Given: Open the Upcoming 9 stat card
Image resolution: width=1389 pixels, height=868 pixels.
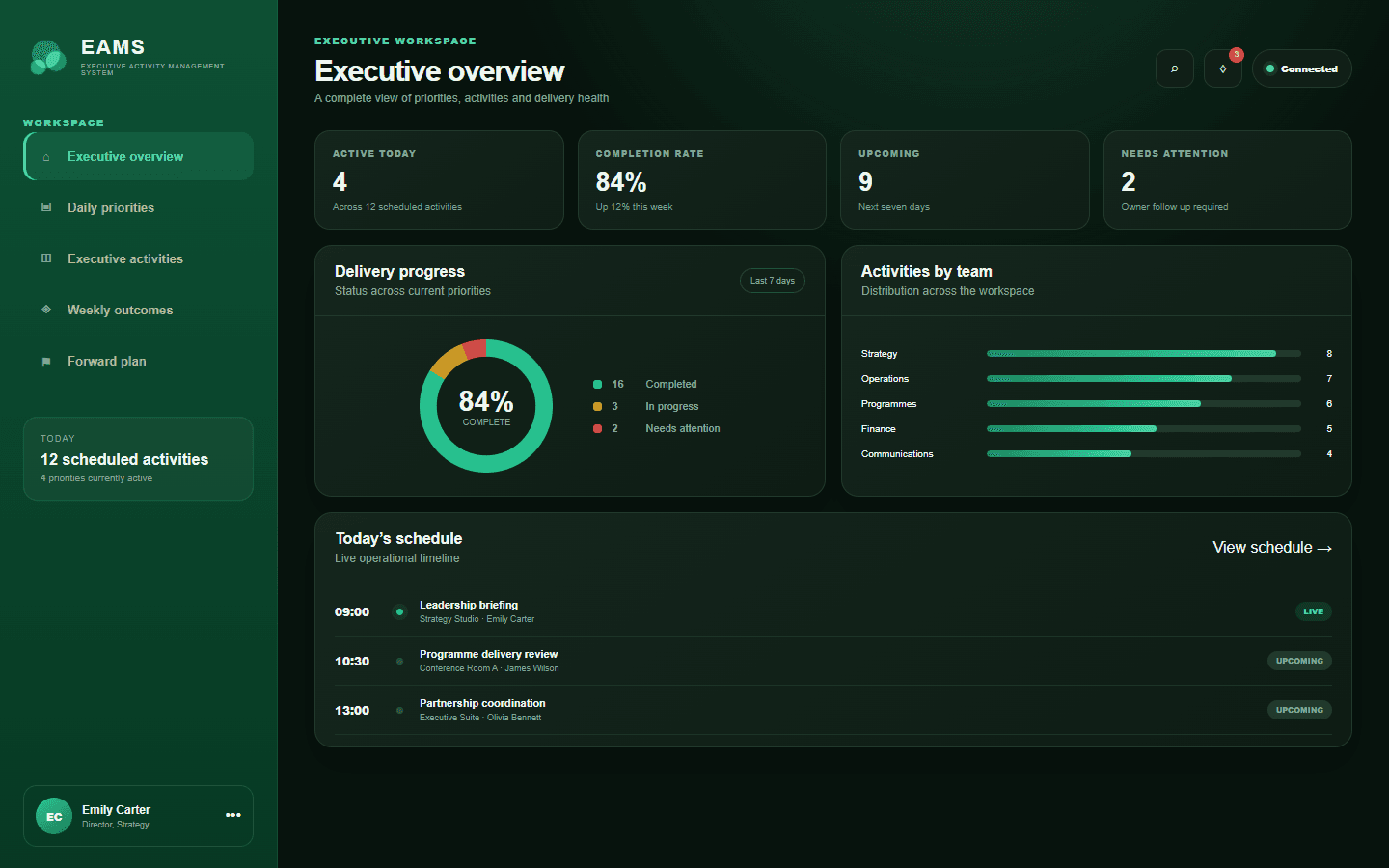Looking at the screenshot, I should [965, 179].
